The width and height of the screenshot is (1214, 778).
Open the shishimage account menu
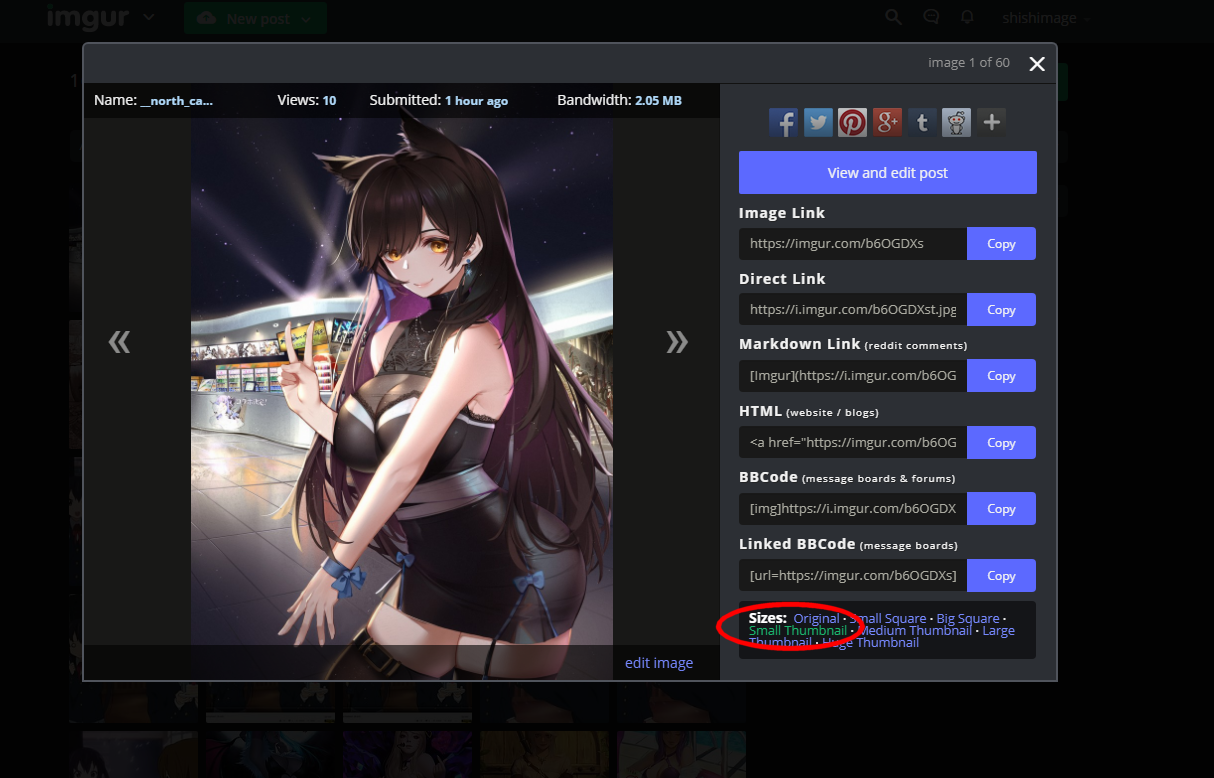1042,17
